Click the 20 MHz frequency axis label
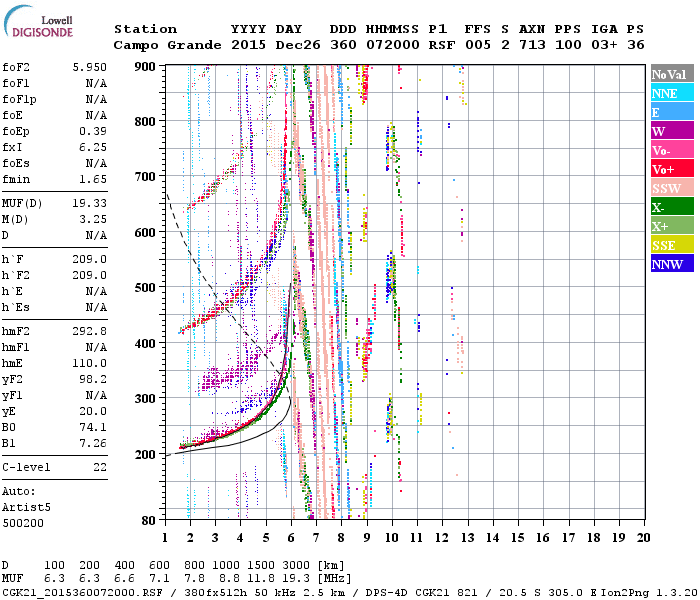 pyautogui.click(x=643, y=538)
